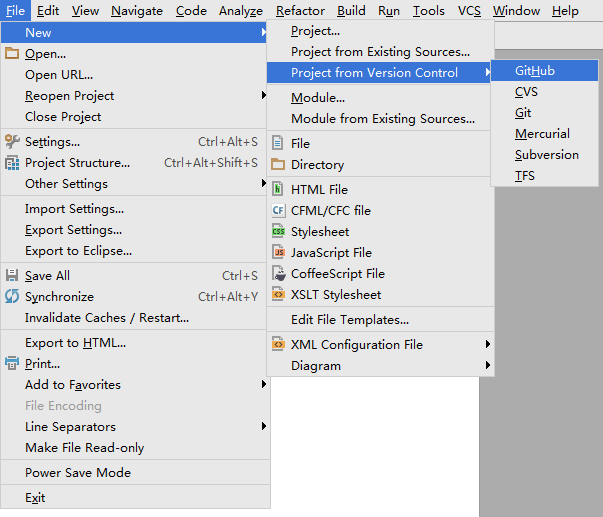Select Project... in New submenu
The width and height of the screenshot is (603, 517).
[x=380, y=31]
